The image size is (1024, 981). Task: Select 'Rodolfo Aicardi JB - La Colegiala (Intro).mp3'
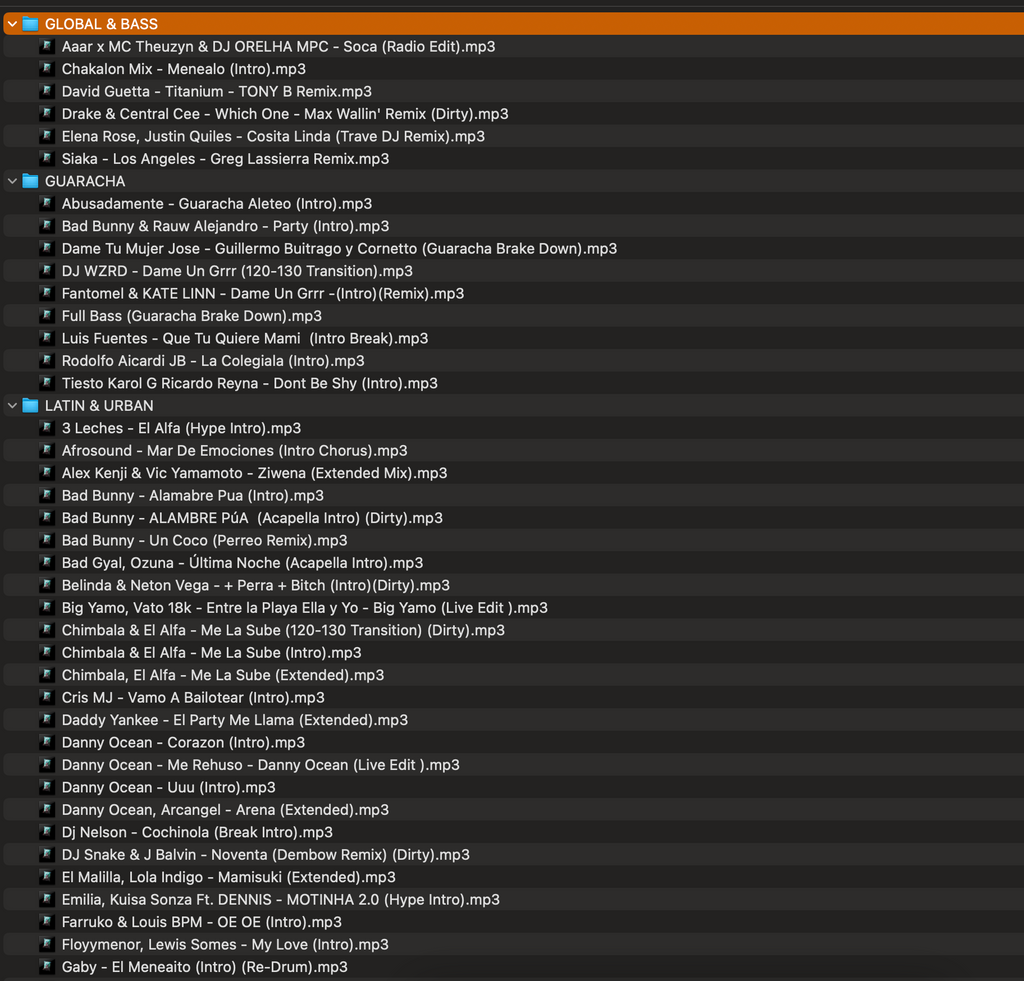click(x=213, y=361)
